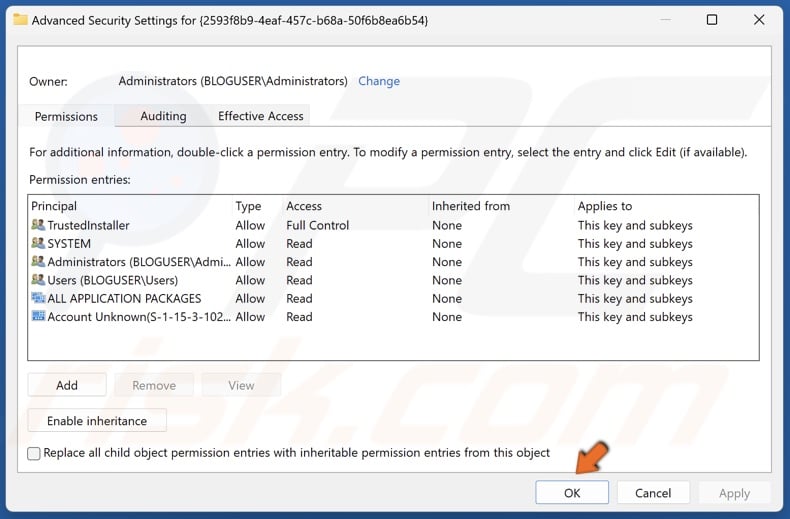790x519 pixels.
Task: Click the Administrators principal group icon
Action: [38, 262]
